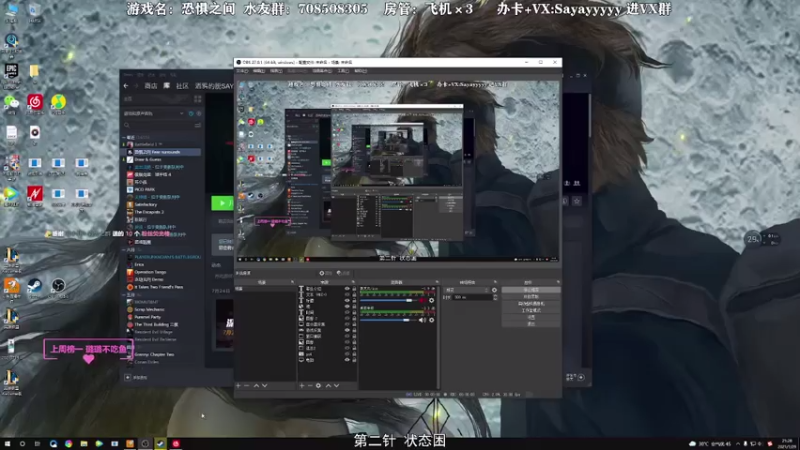Open scene transition type dropdown
Screen dimensions: 800x450
coord(467,290)
